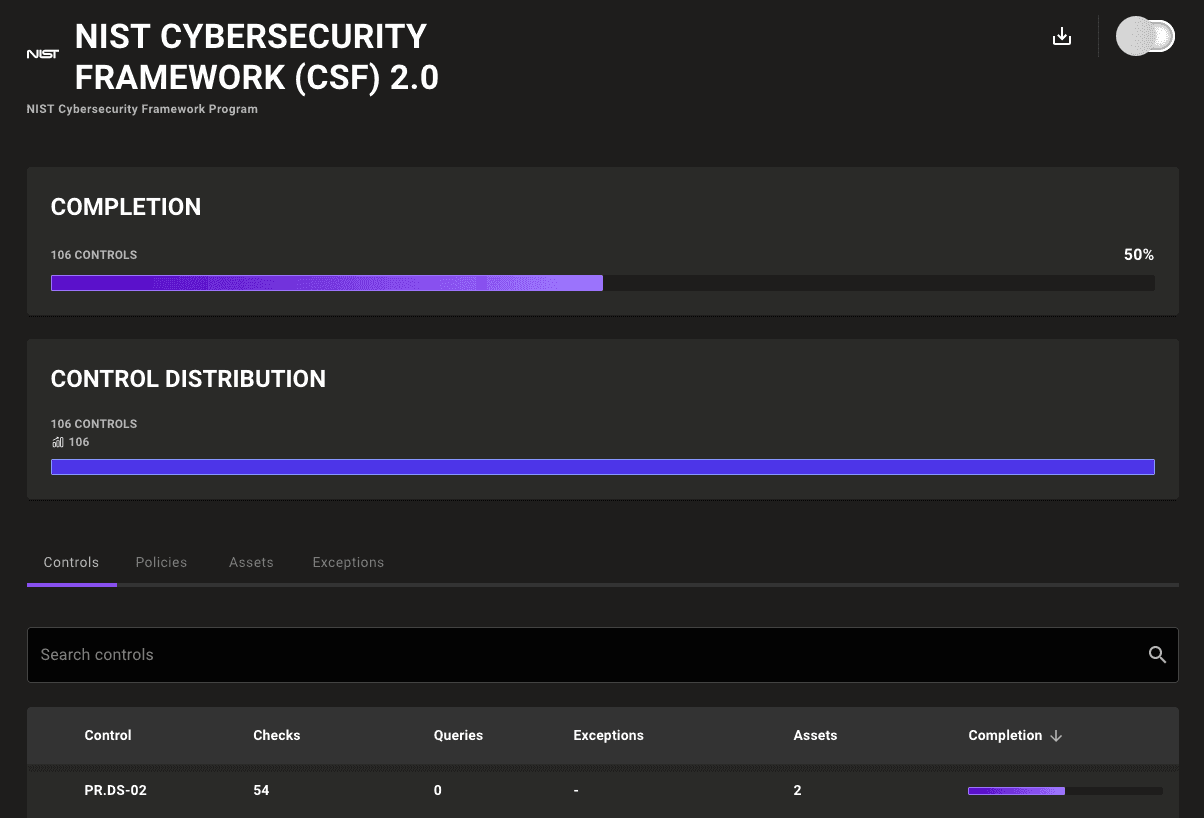Click the bar-chart icon beside 106
The height and width of the screenshot is (818, 1204).
click(x=57, y=442)
